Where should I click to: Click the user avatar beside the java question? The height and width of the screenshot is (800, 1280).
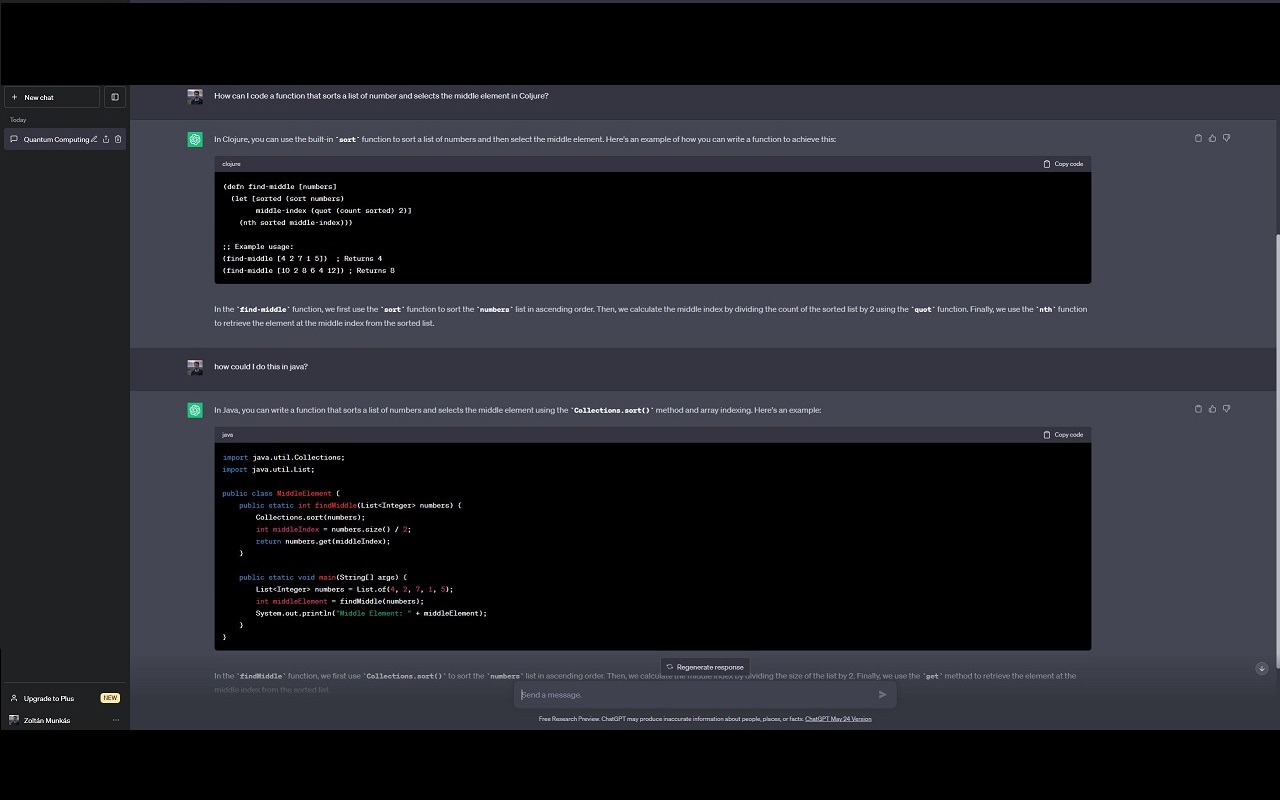[195, 367]
